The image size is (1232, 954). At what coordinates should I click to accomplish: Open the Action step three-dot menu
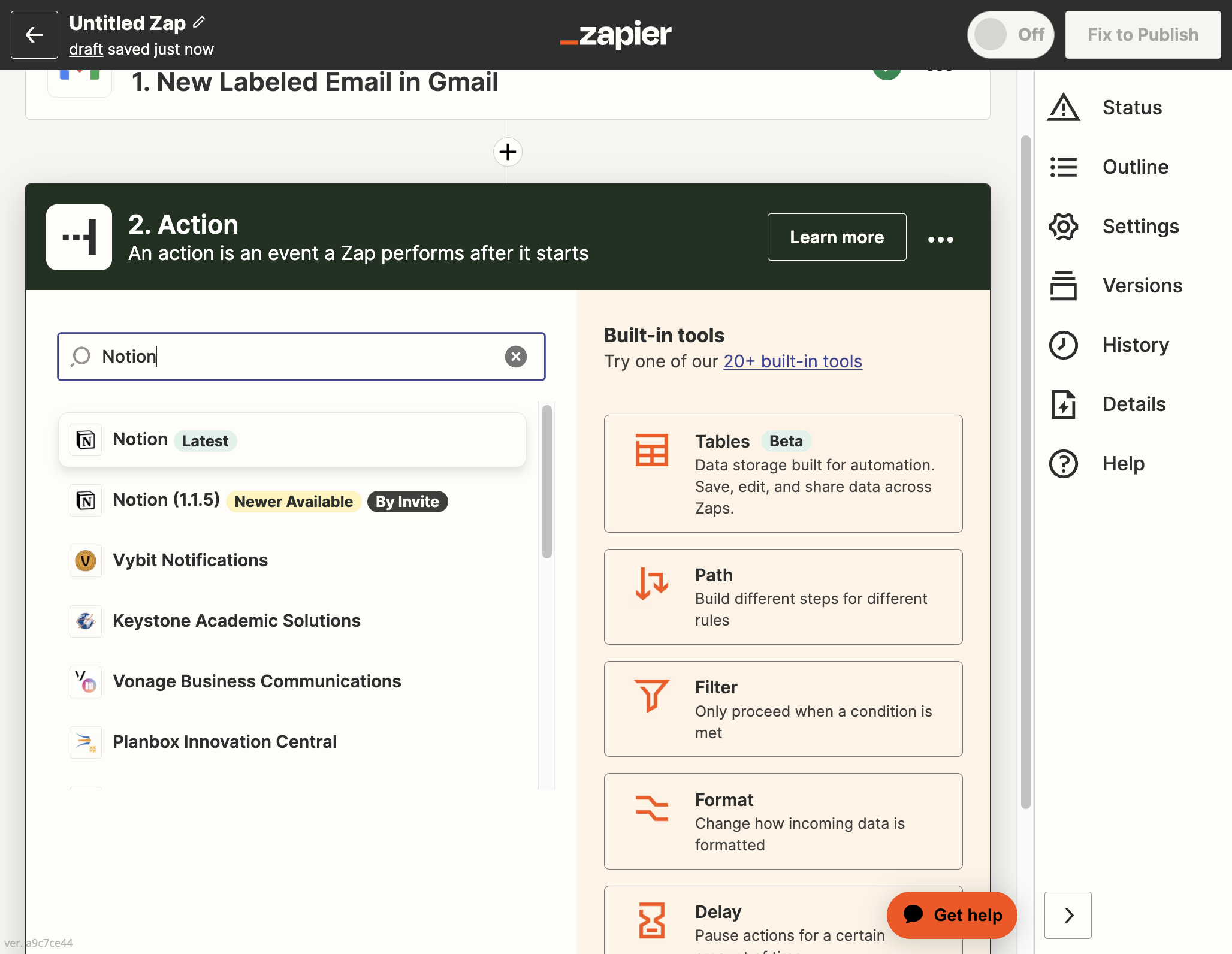[940, 239]
